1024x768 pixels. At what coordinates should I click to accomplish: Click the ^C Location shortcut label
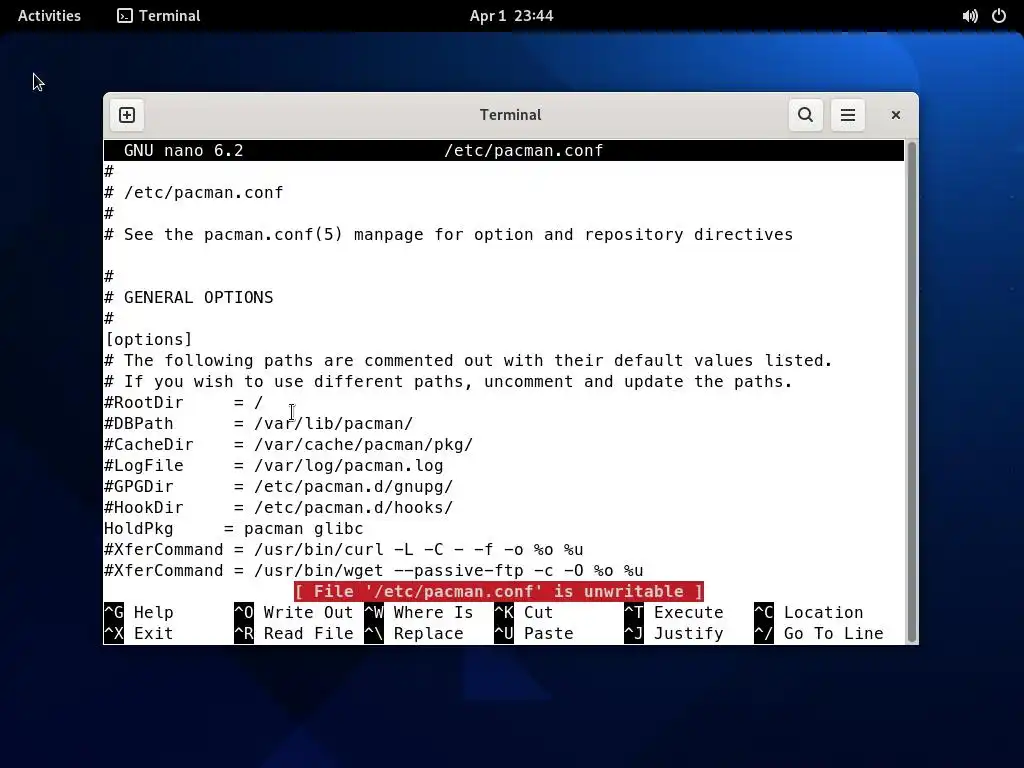(x=809, y=613)
